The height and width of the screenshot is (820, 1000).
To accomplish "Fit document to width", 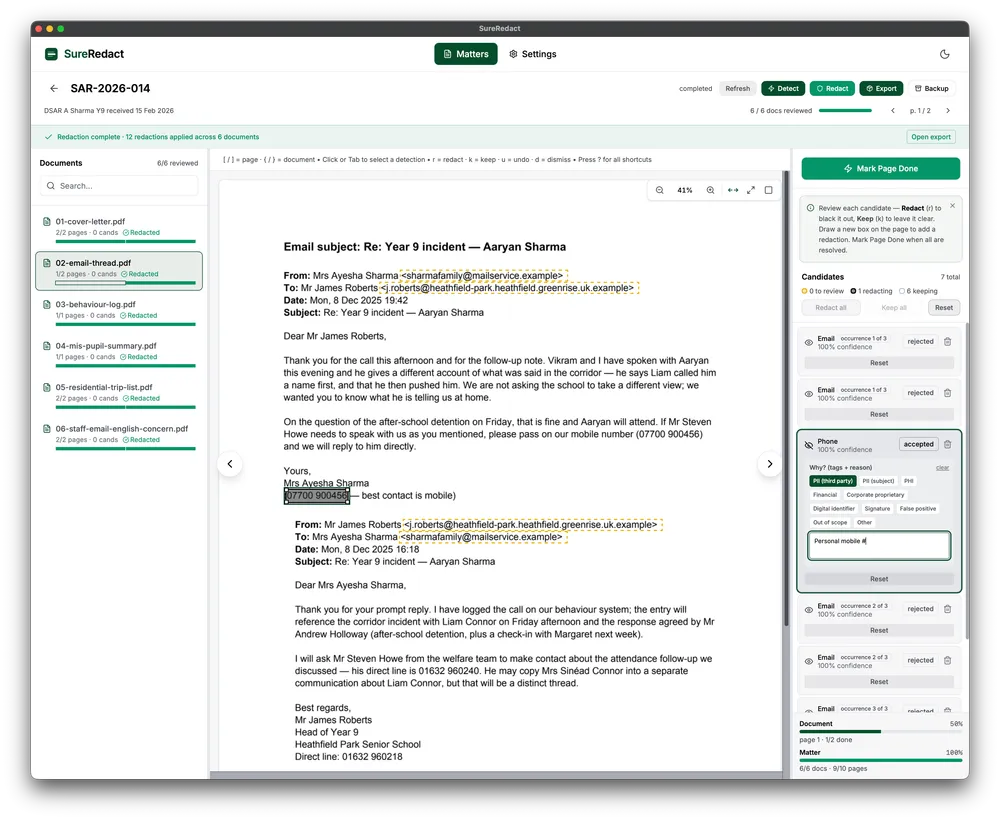I will (x=733, y=190).
